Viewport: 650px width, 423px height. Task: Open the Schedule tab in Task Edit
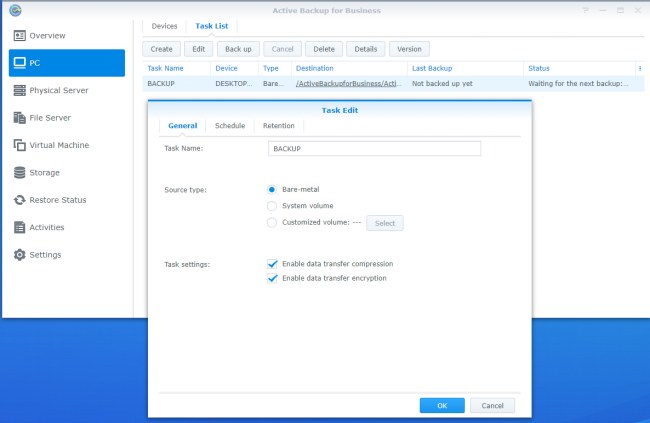[x=230, y=126]
